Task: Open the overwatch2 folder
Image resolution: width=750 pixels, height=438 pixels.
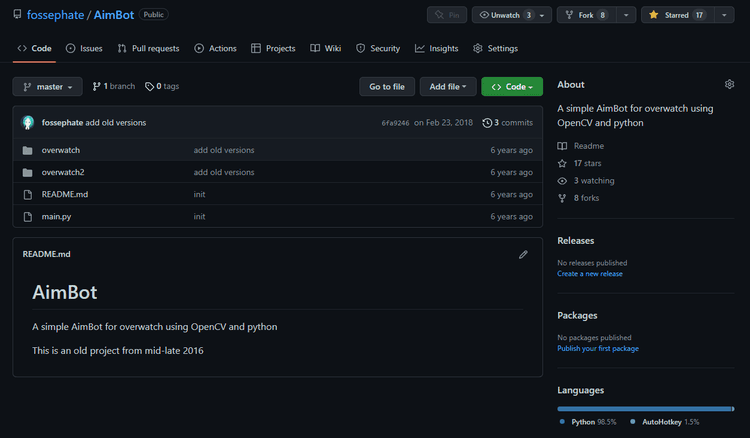Action: (63, 172)
